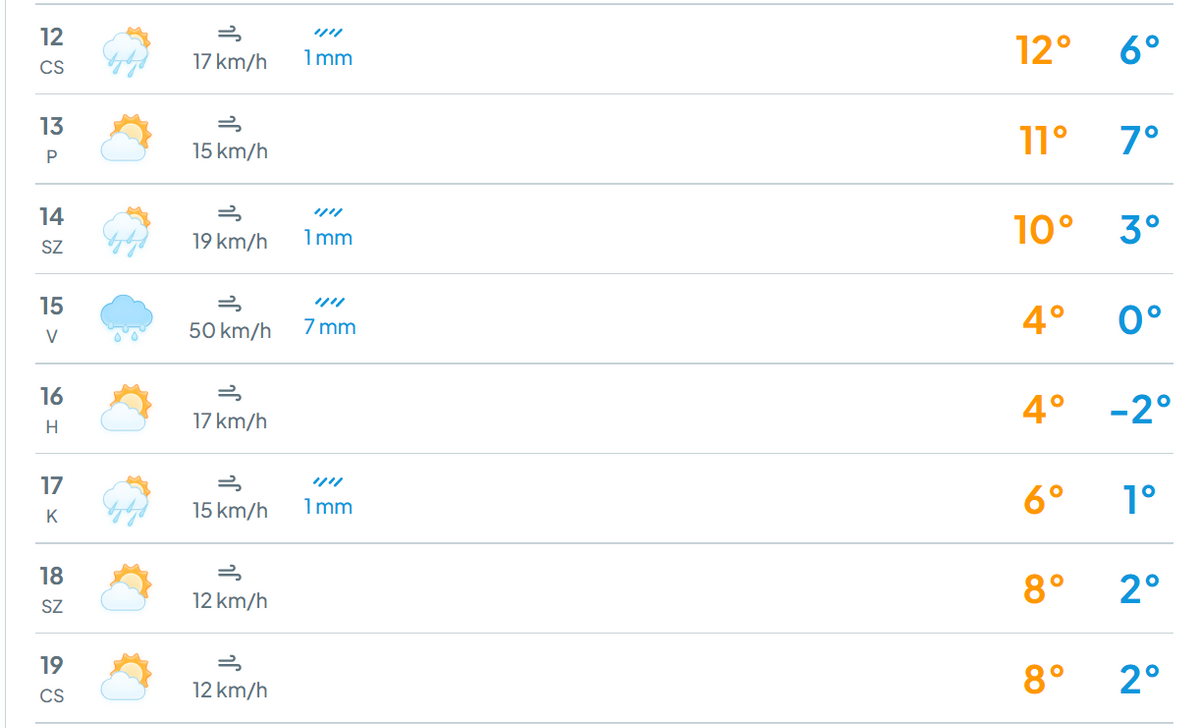Click the partly cloudy icon for day 19
Viewport: 1200px width, 728px height.
pos(126,677)
